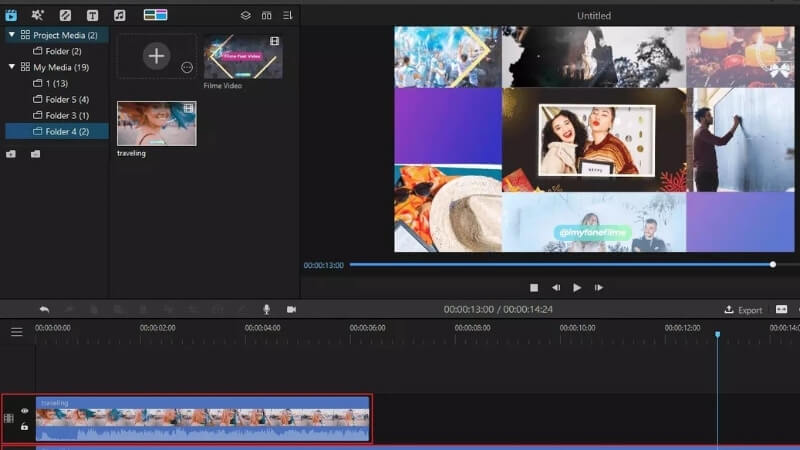The height and width of the screenshot is (450, 800).
Task: Click the preview progress bar handle
Action: [773, 264]
